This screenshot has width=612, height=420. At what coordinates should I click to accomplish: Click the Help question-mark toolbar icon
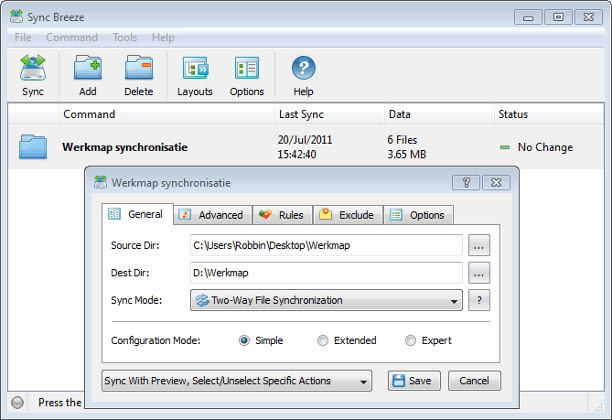[303, 68]
